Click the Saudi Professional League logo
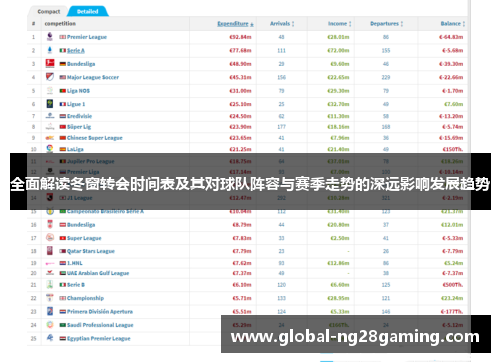Viewport: 500px width, 362px height. click(50, 324)
